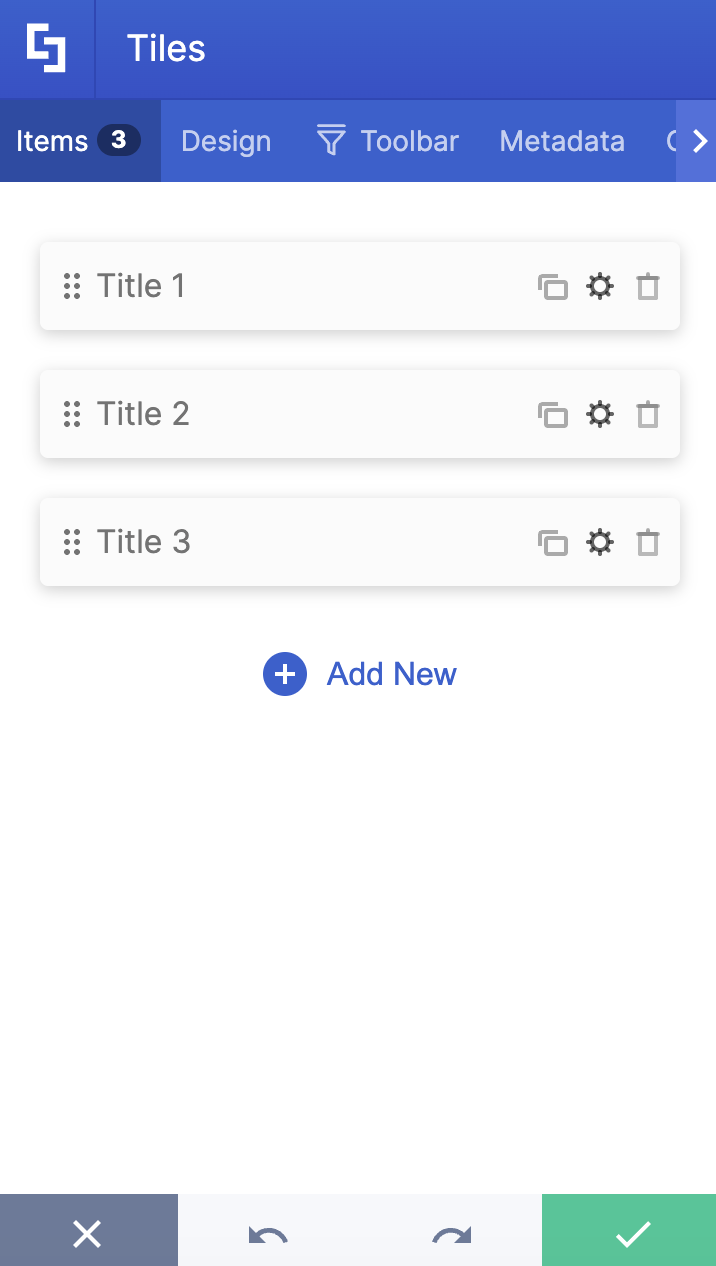This screenshot has width=716, height=1266.
Task: Confirm changes with the green checkmark
Action: coord(629,1234)
